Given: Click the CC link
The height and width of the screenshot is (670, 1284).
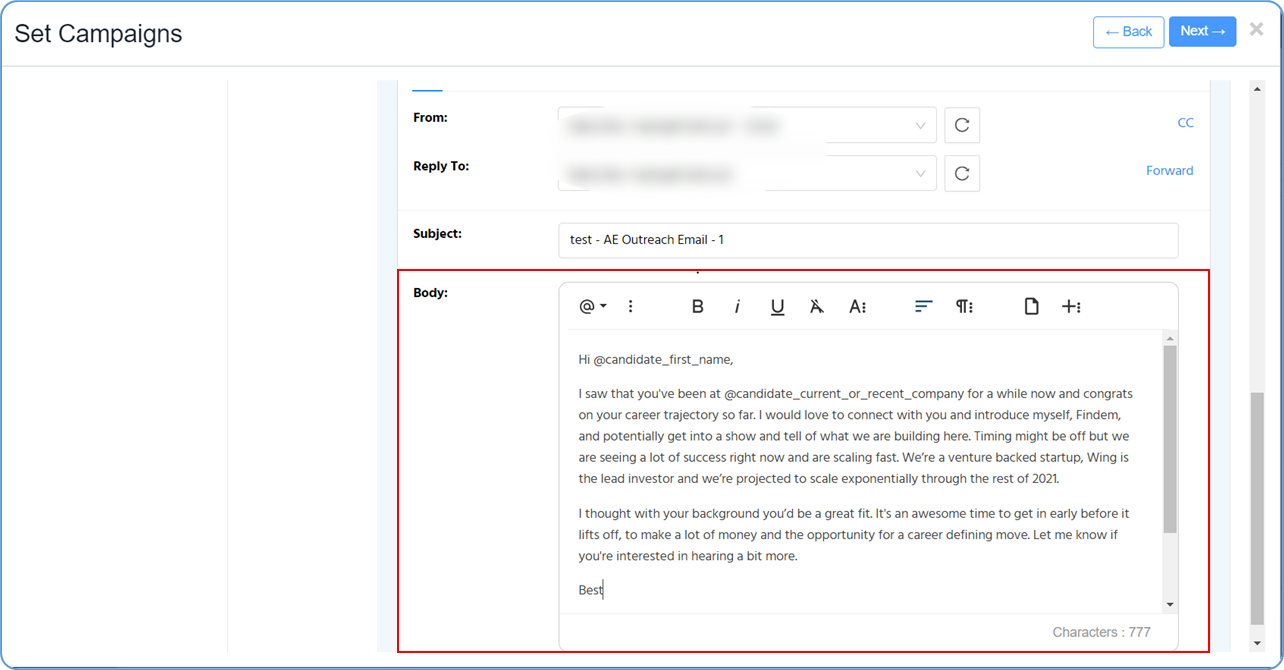Looking at the screenshot, I should [1185, 123].
